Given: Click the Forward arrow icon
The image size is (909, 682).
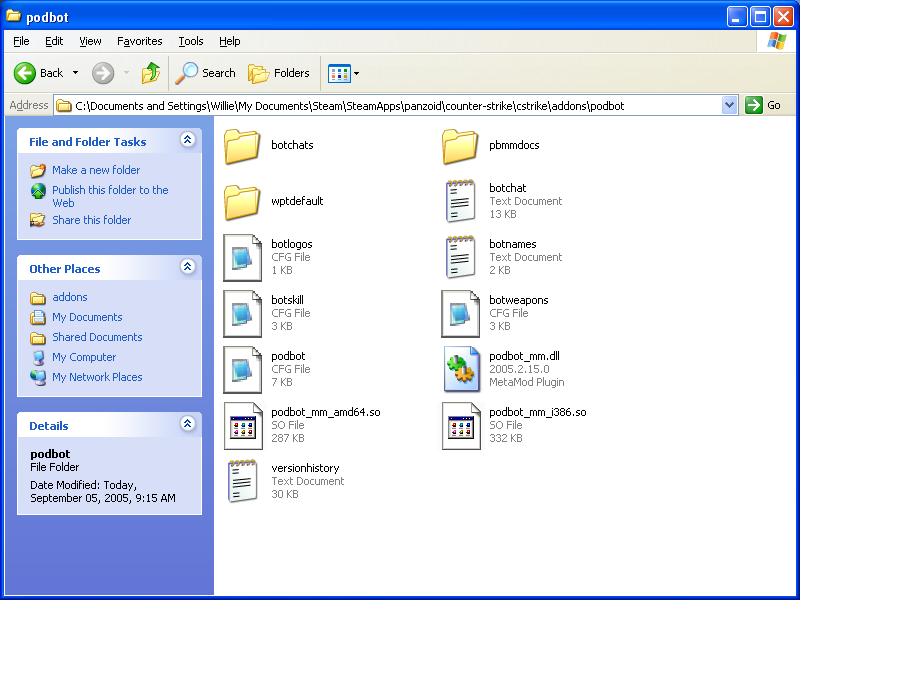Looking at the screenshot, I should 103,73.
